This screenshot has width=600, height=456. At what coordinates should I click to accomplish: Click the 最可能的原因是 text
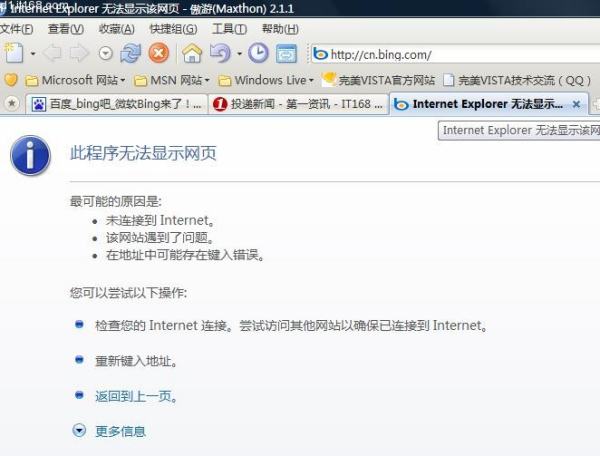tap(116, 201)
